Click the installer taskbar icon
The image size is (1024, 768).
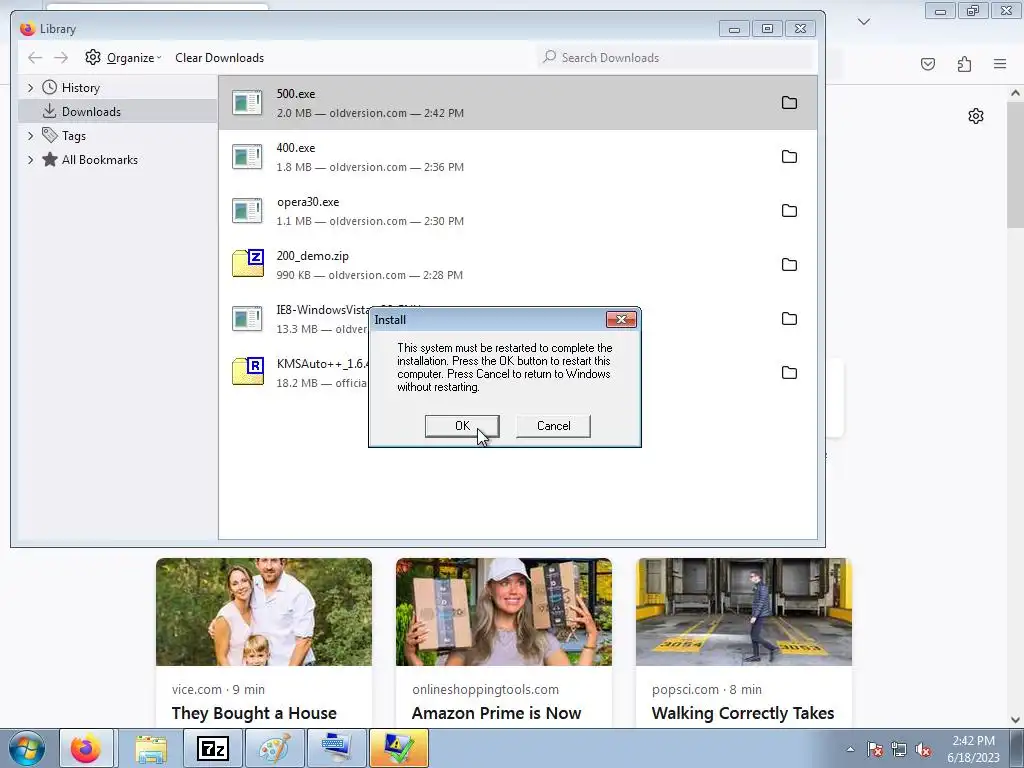(399, 748)
